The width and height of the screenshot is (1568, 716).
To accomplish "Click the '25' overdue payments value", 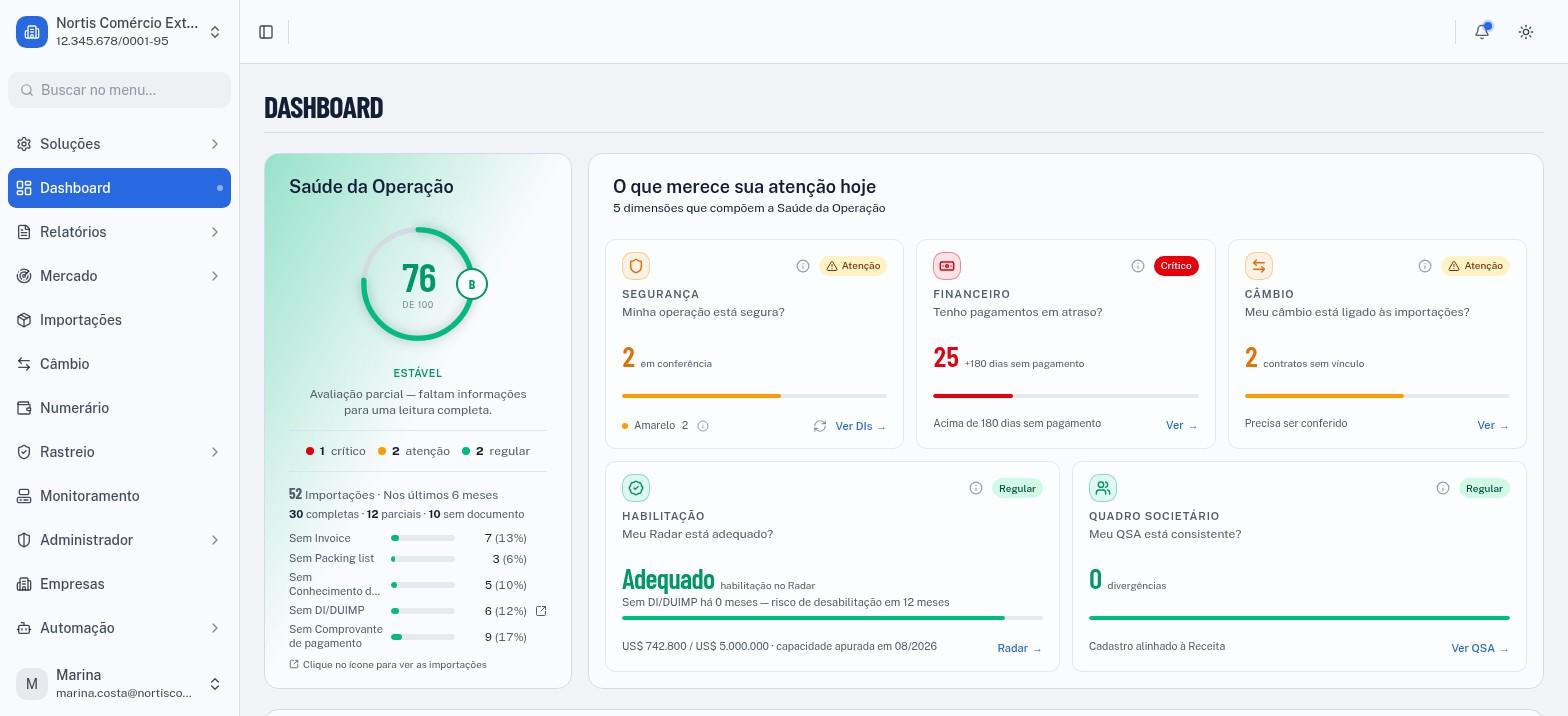I will [x=946, y=357].
